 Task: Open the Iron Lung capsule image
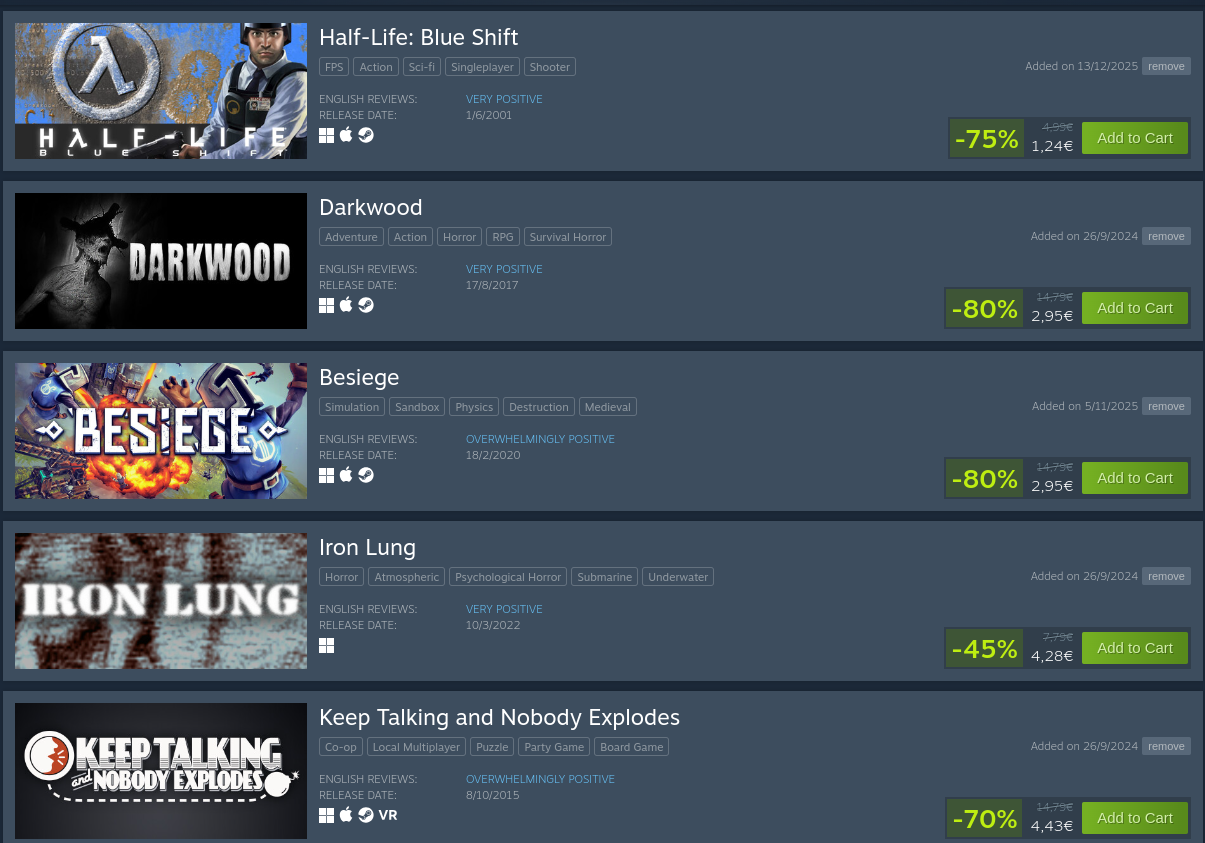click(161, 601)
